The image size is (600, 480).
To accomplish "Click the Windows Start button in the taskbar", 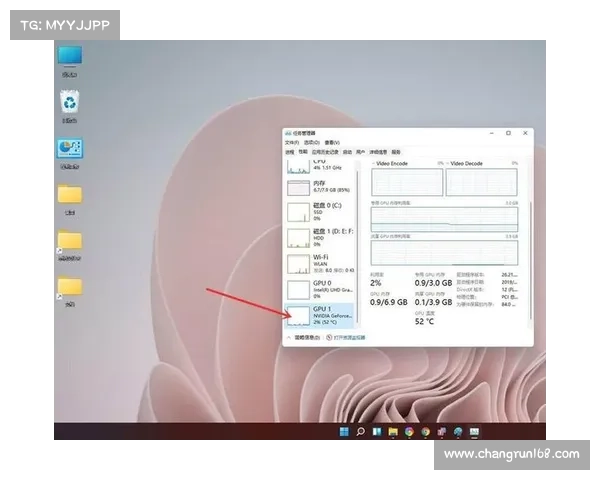I will click(x=345, y=432).
